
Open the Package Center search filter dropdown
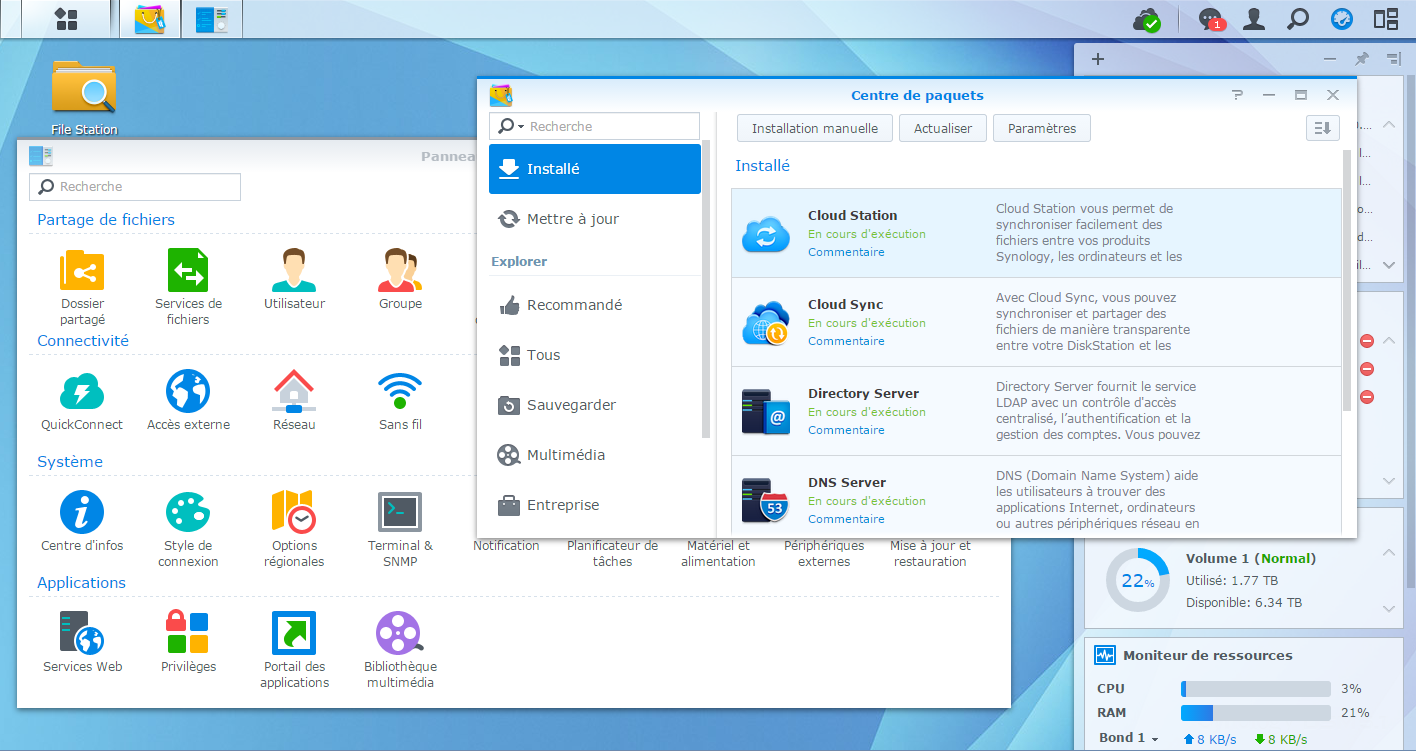512,126
